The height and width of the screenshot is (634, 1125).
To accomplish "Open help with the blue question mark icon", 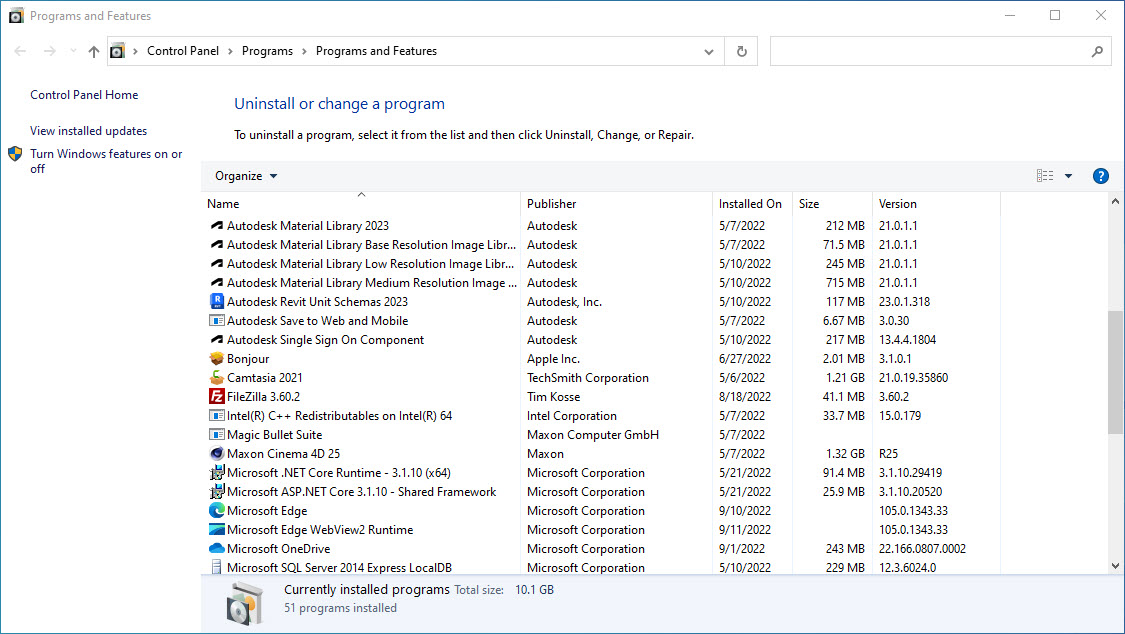I will [1100, 176].
